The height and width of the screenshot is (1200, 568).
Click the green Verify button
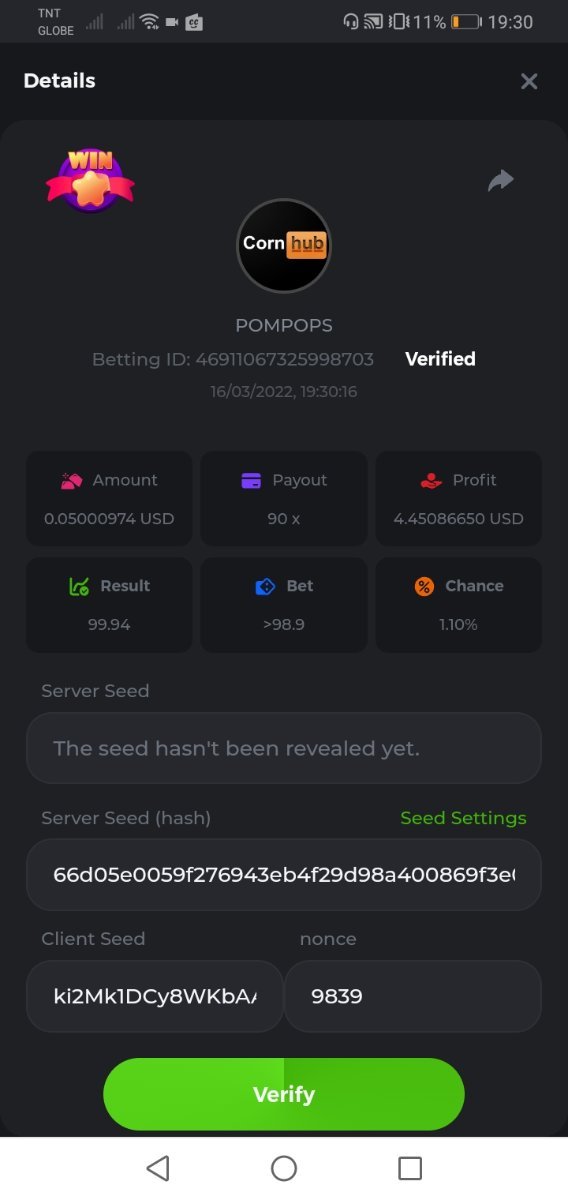click(284, 1094)
